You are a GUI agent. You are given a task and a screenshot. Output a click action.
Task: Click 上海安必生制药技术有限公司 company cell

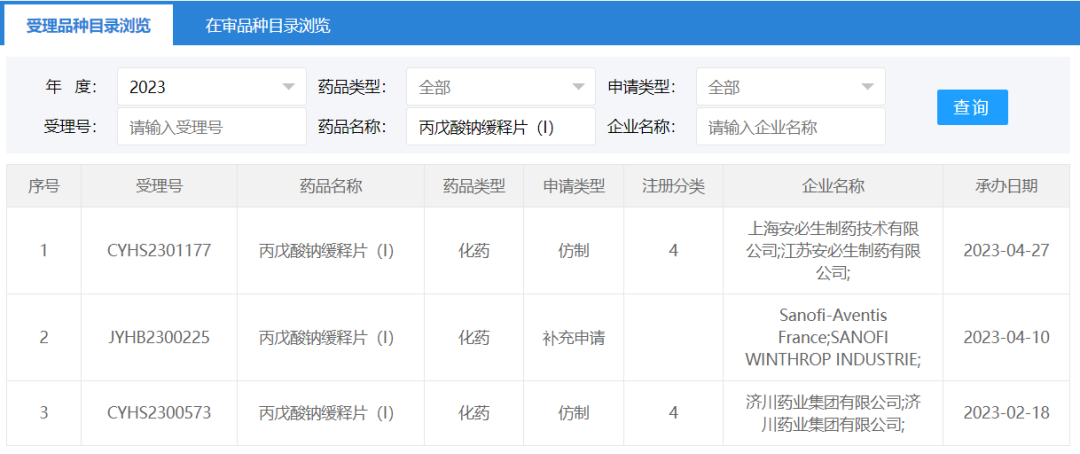click(x=833, y=251)
